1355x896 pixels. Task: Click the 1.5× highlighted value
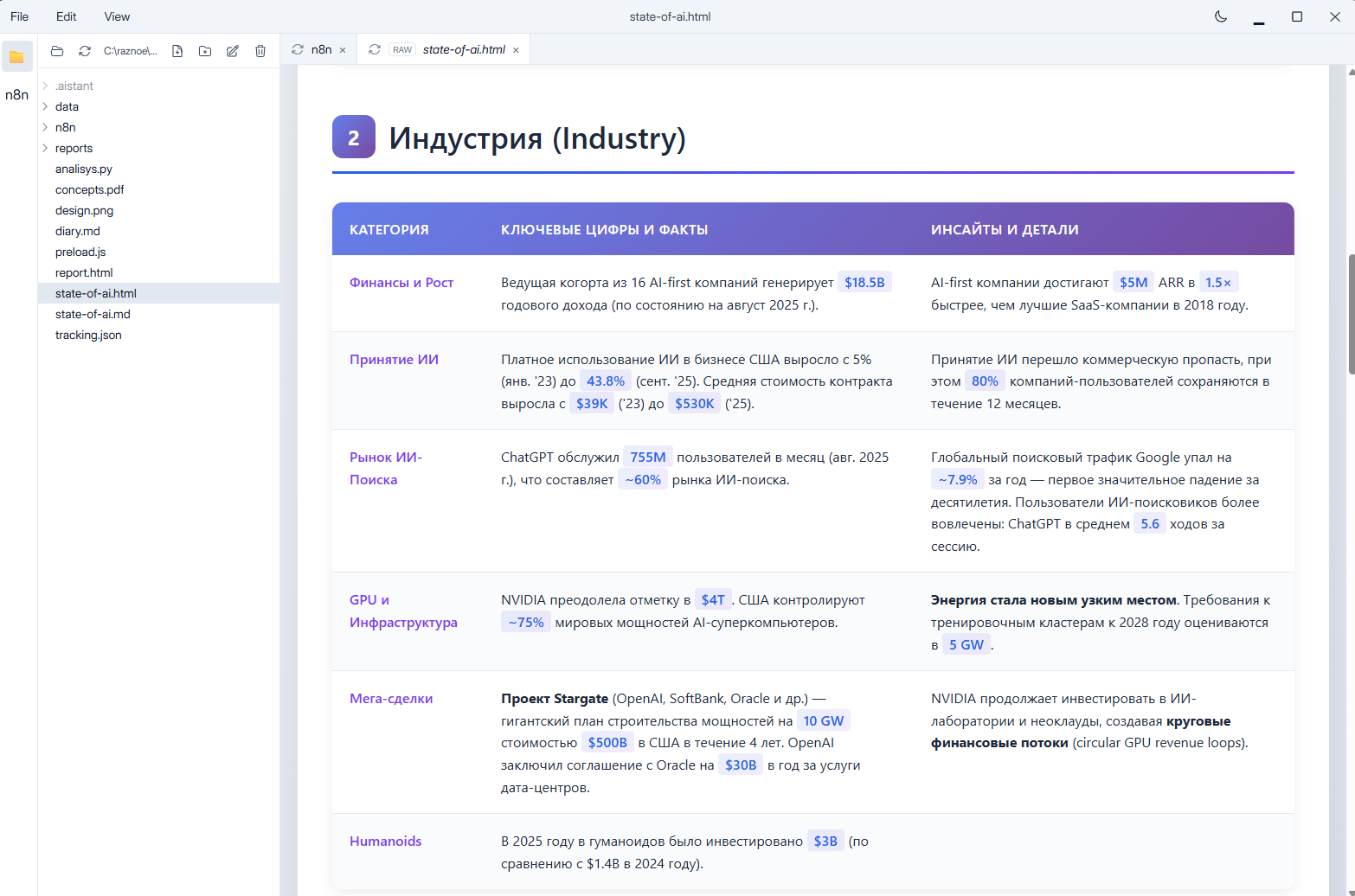pos(1218,282)
